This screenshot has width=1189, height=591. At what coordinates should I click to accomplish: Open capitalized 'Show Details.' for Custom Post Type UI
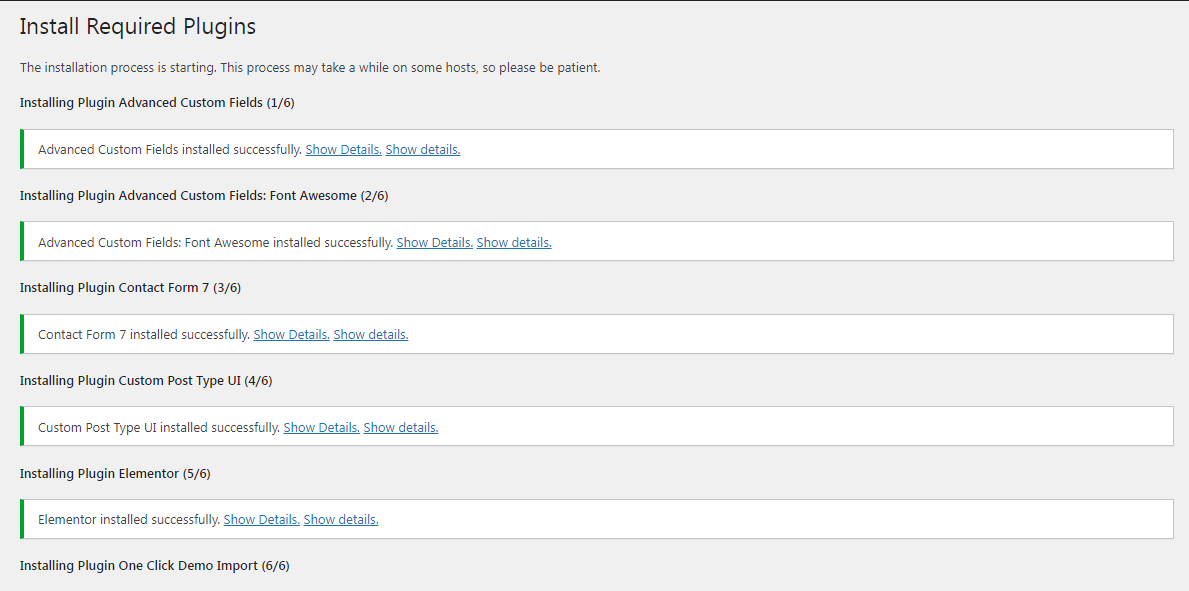click(x=322, y=427)
